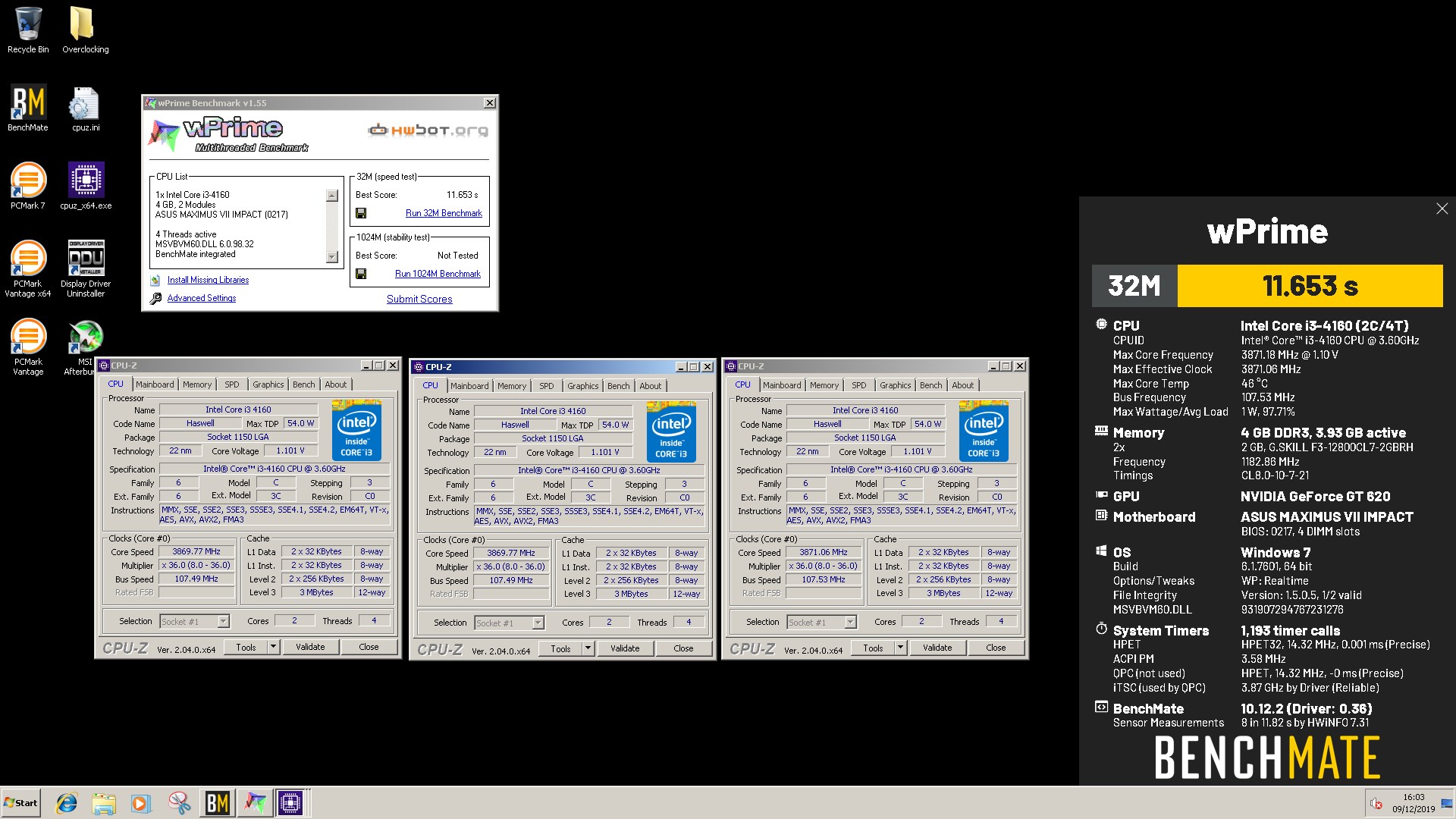Expand Tools dropdown arrow in left CPU-Z
Image resolution: width=1456 pixels, height=819 pixels.
273,647
